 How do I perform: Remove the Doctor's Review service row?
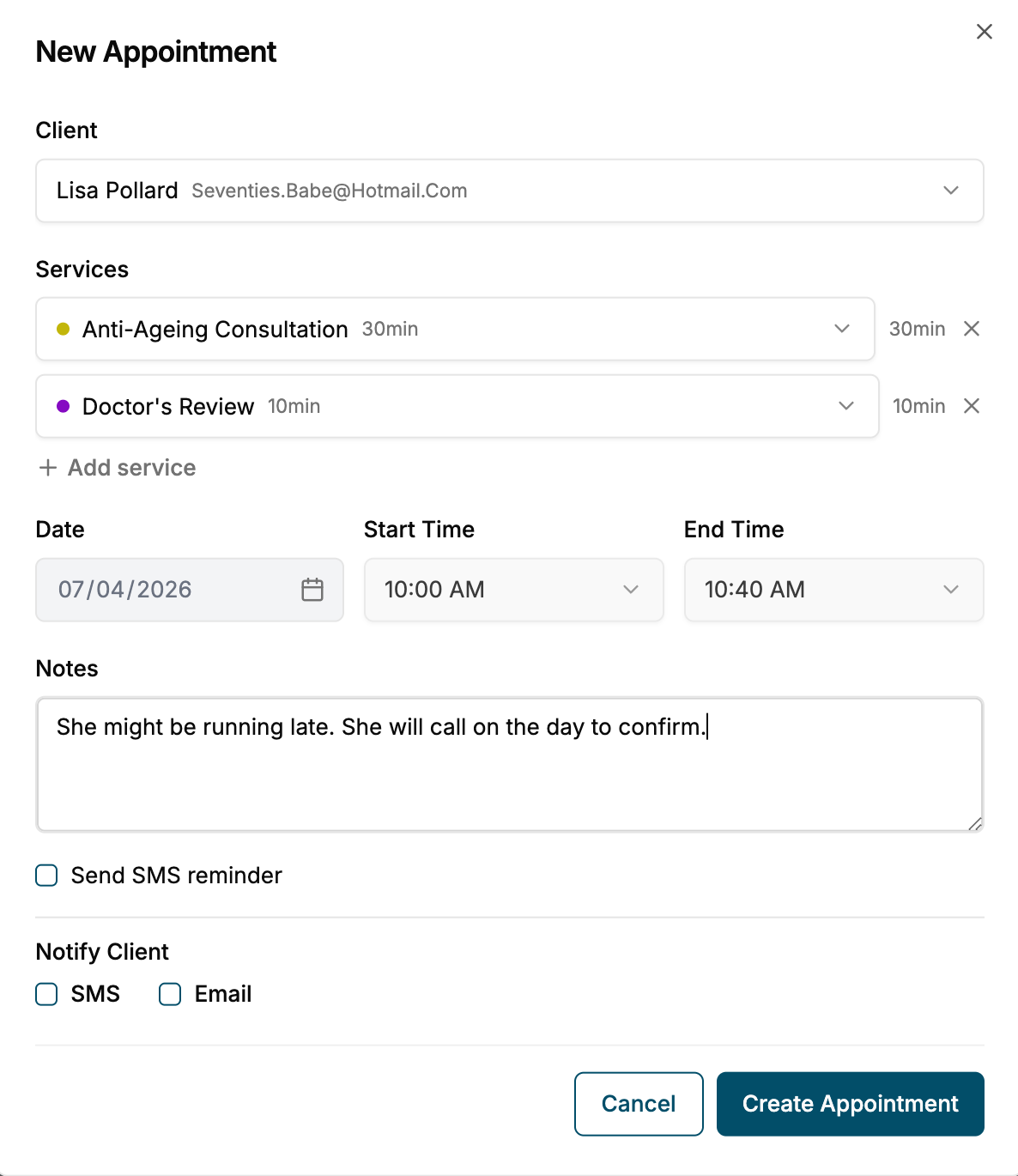972,406
